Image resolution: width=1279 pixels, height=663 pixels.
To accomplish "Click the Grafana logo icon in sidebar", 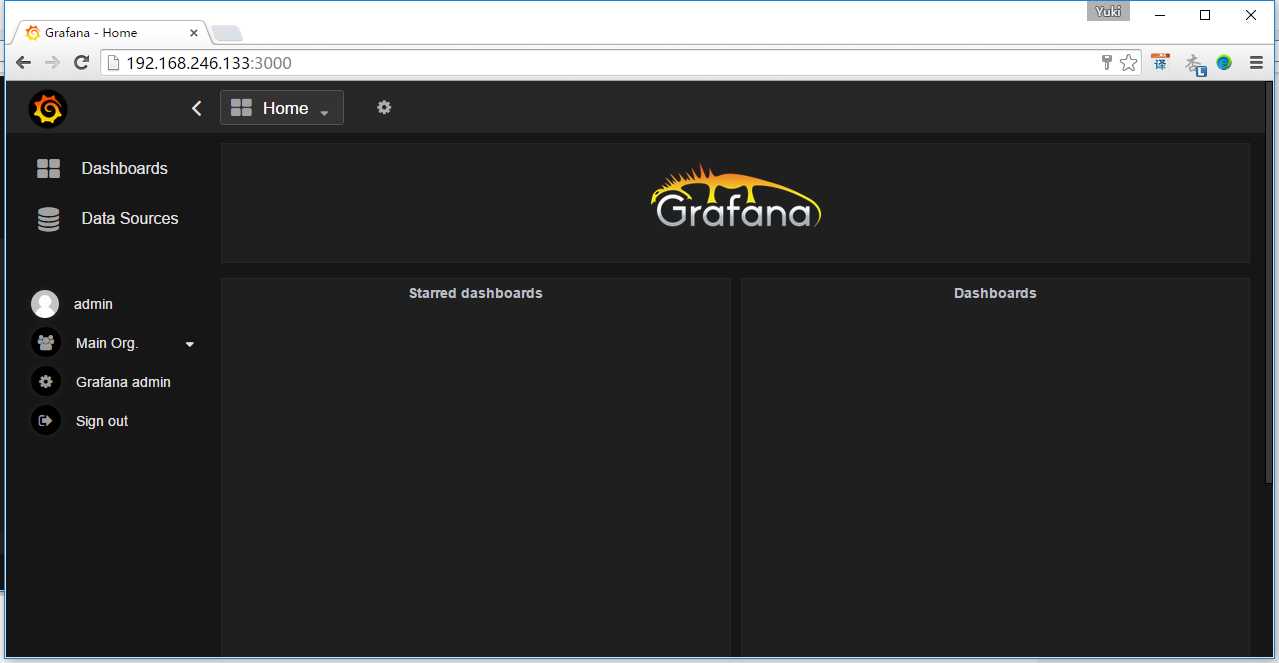I will click(x=47, y=108).
